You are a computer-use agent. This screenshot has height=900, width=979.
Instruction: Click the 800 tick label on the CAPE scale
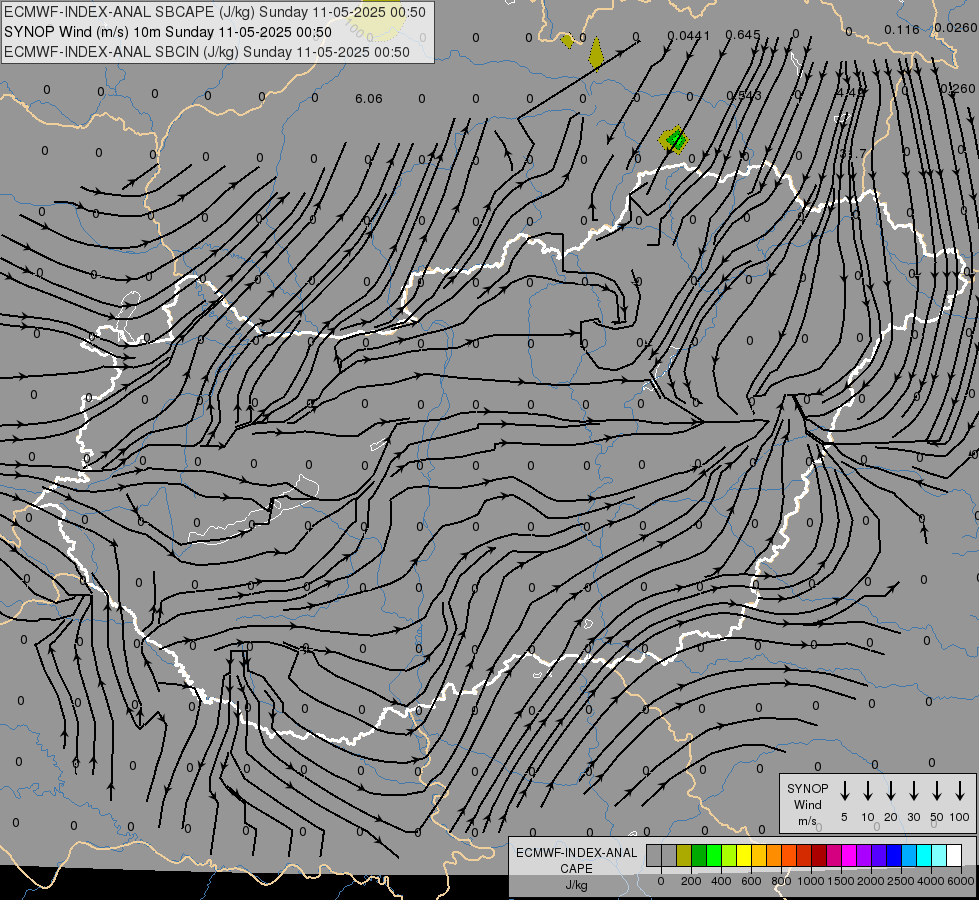[781, 881]
